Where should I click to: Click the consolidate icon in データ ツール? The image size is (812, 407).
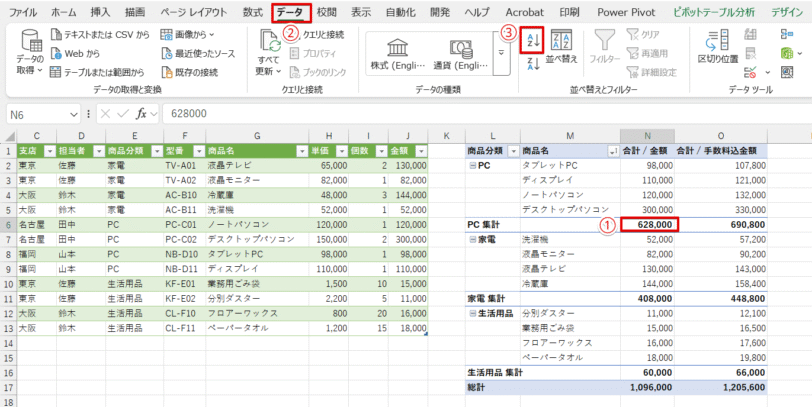coord(787,35)
